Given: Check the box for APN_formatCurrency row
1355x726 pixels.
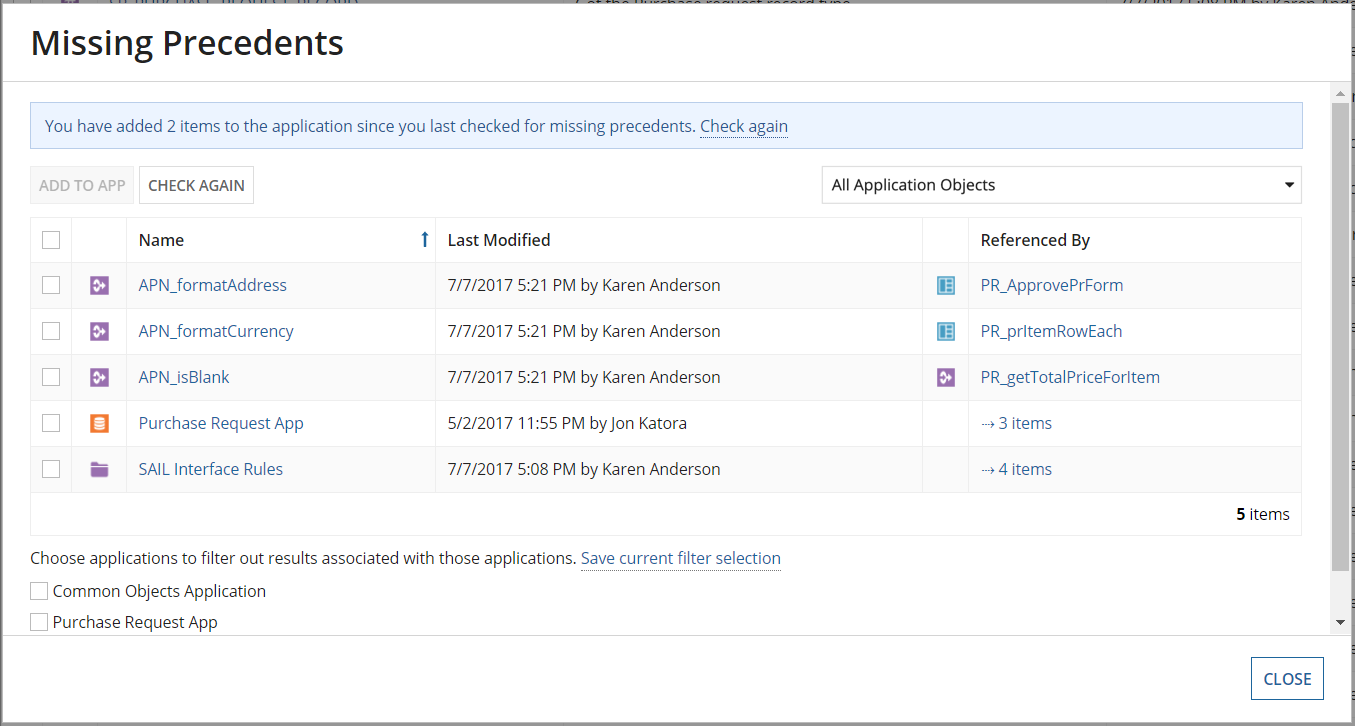Looking at the screenshot, I should click(x=51, y=332).
